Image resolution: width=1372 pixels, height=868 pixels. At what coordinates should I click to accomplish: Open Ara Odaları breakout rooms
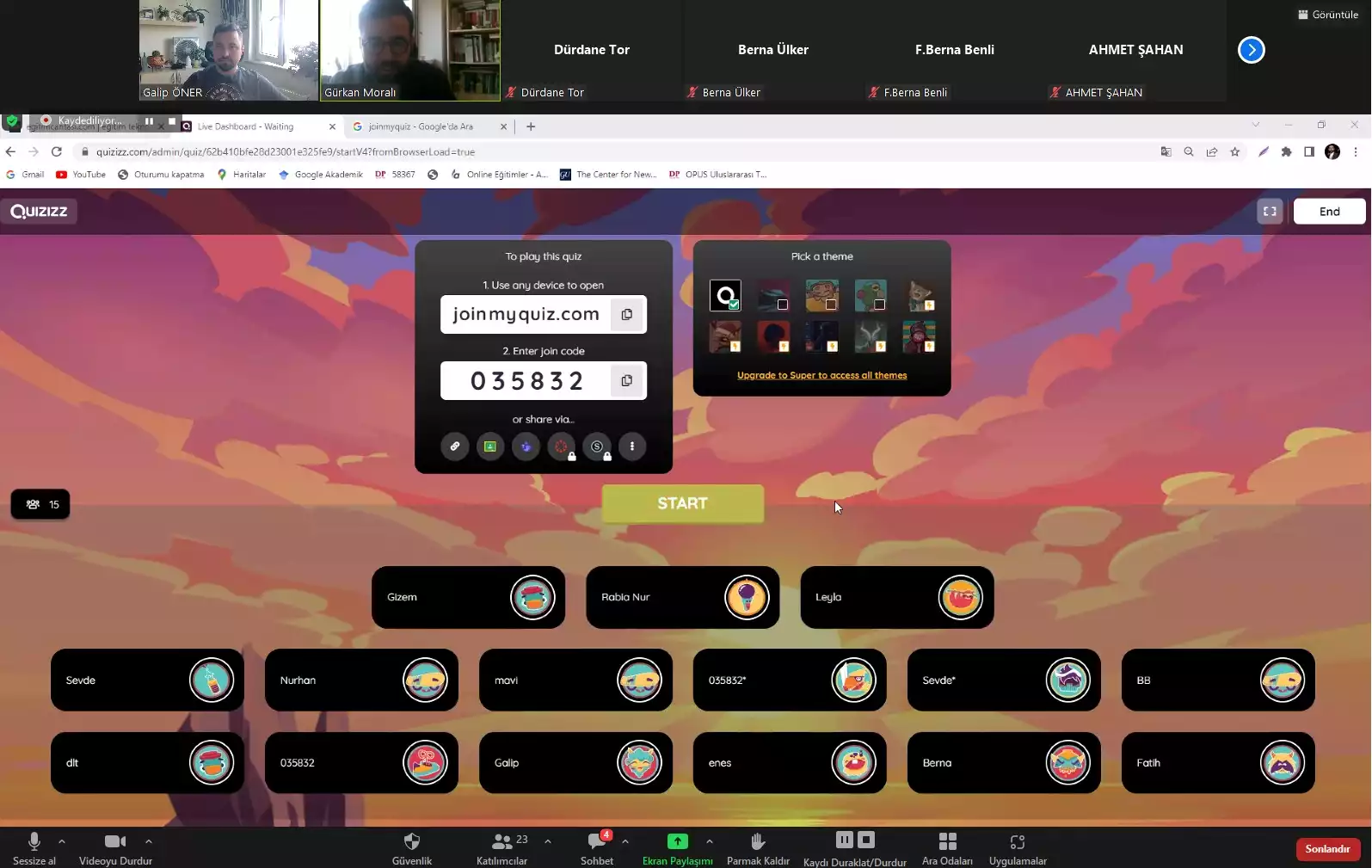point(947,848)
